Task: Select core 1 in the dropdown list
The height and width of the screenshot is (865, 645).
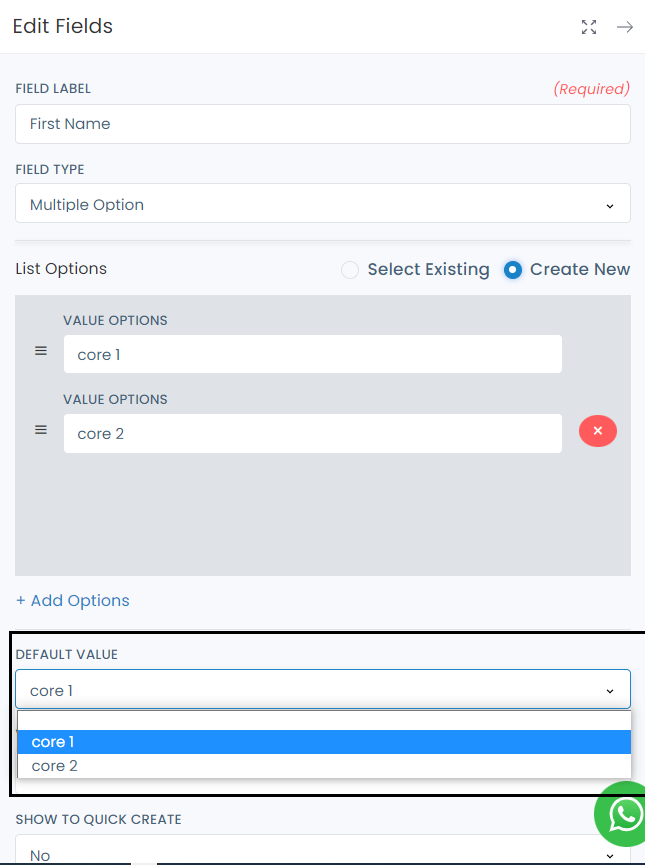Action: pos(324,742)
